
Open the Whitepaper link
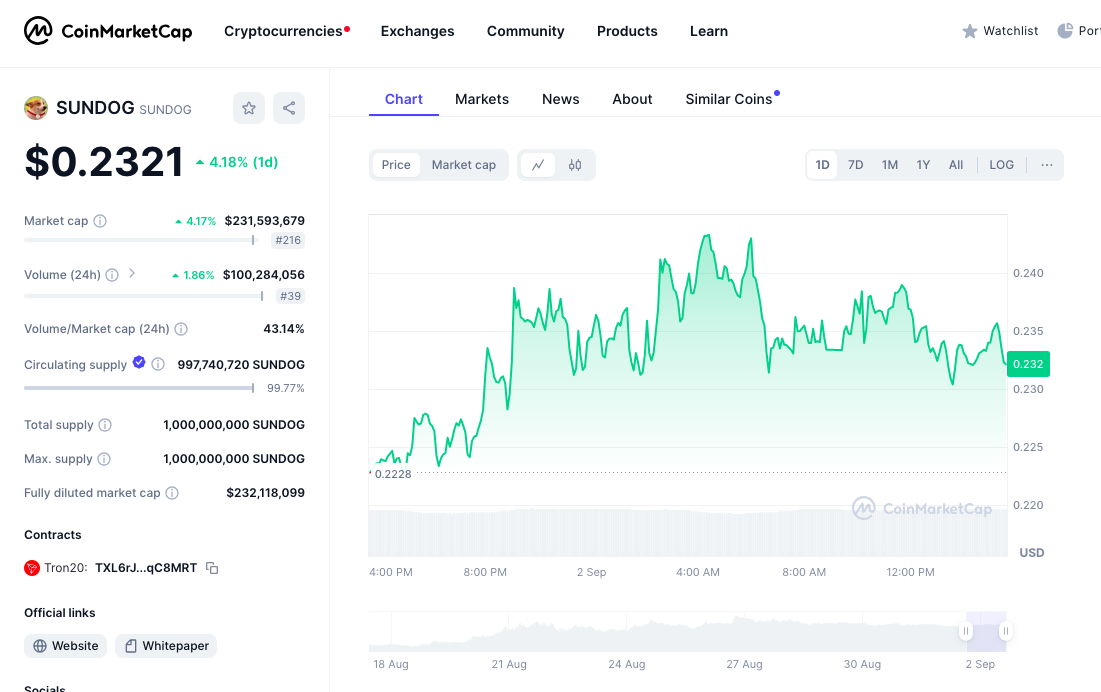click(x=166, y=646)
